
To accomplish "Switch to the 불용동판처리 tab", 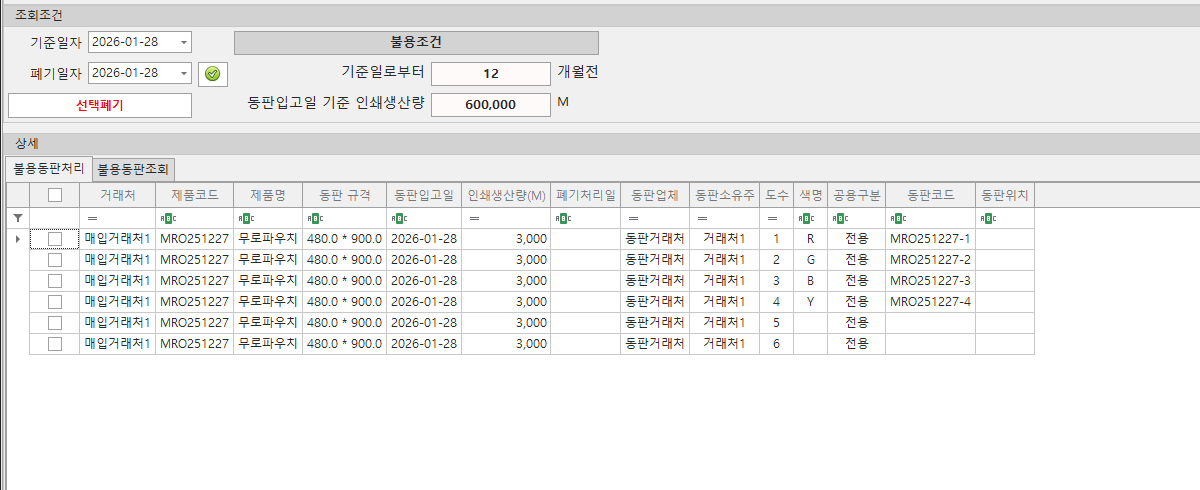I will [x=48, y=168].
